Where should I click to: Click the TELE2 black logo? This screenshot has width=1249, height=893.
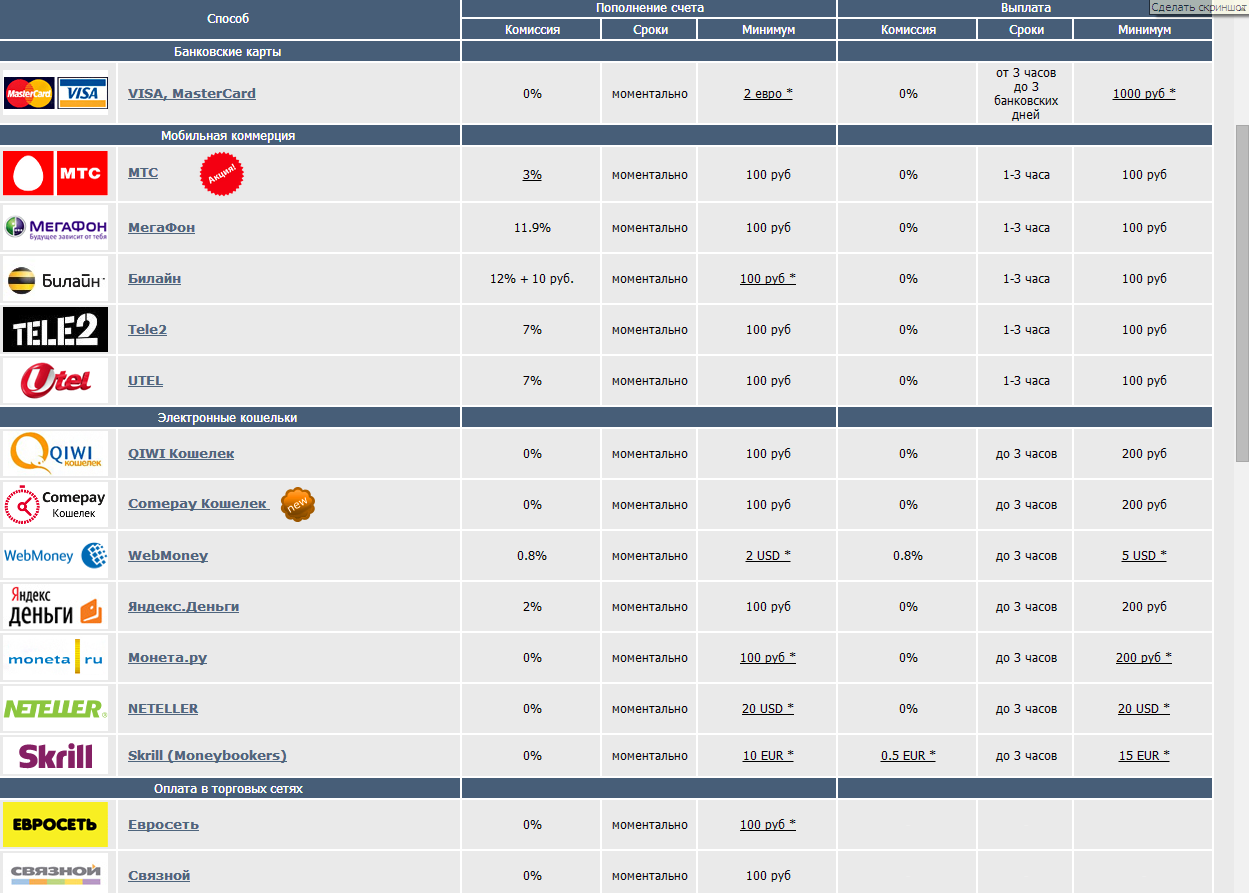coord(55,330)
